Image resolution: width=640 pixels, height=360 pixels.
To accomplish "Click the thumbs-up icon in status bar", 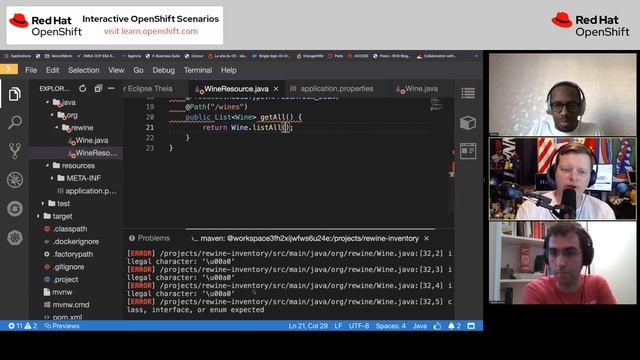I will coord(438,326).
